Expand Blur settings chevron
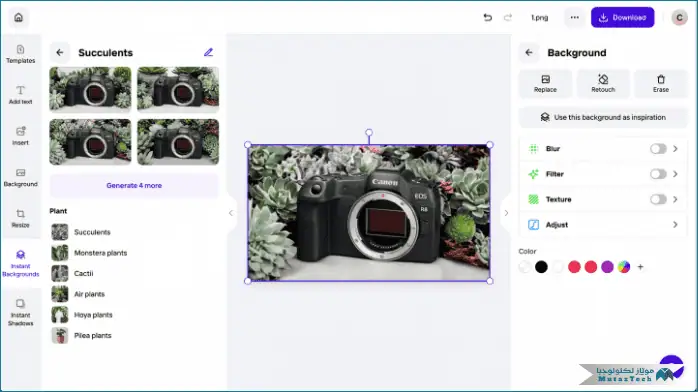The width and height of the screenshot is (698, 392). (676, 149)
